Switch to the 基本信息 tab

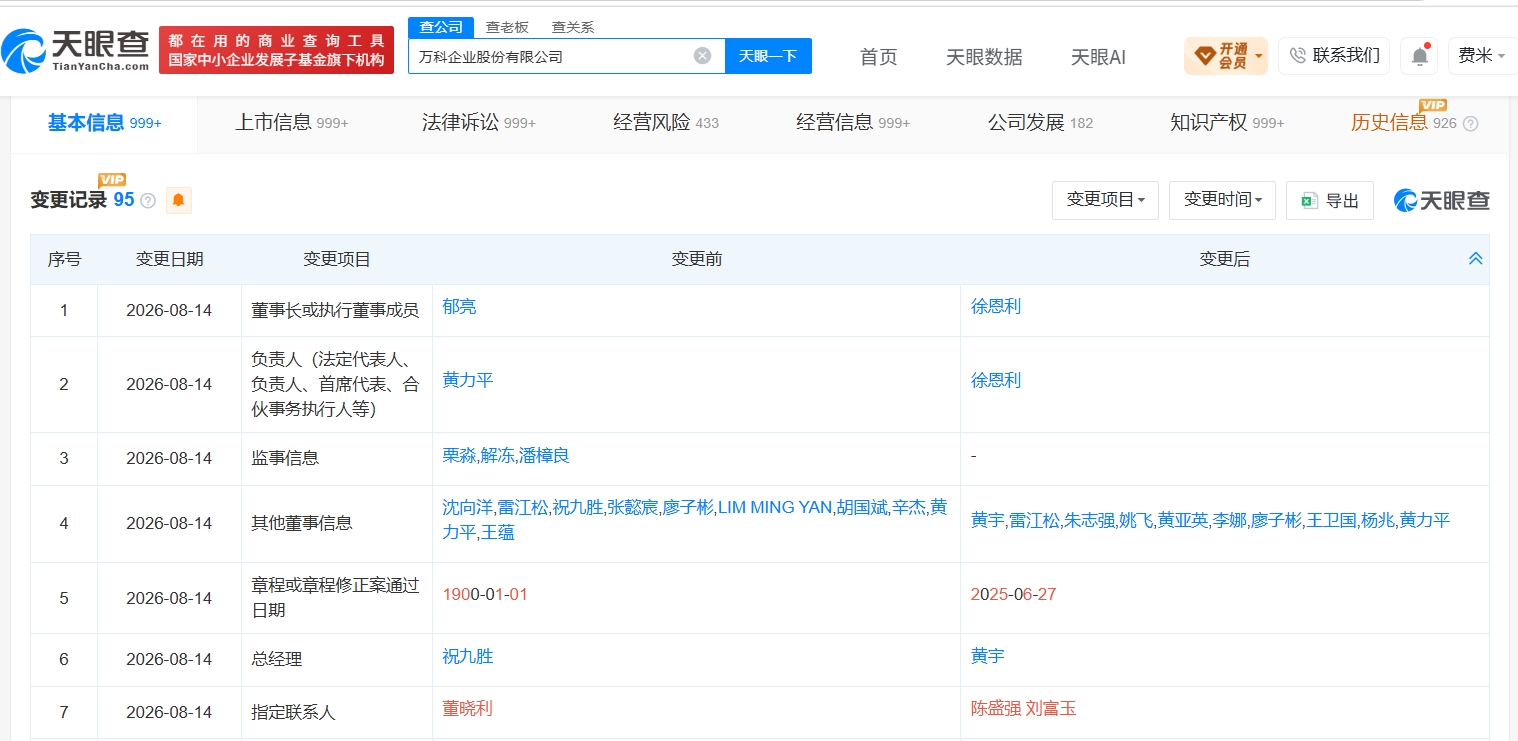[104, 123]
